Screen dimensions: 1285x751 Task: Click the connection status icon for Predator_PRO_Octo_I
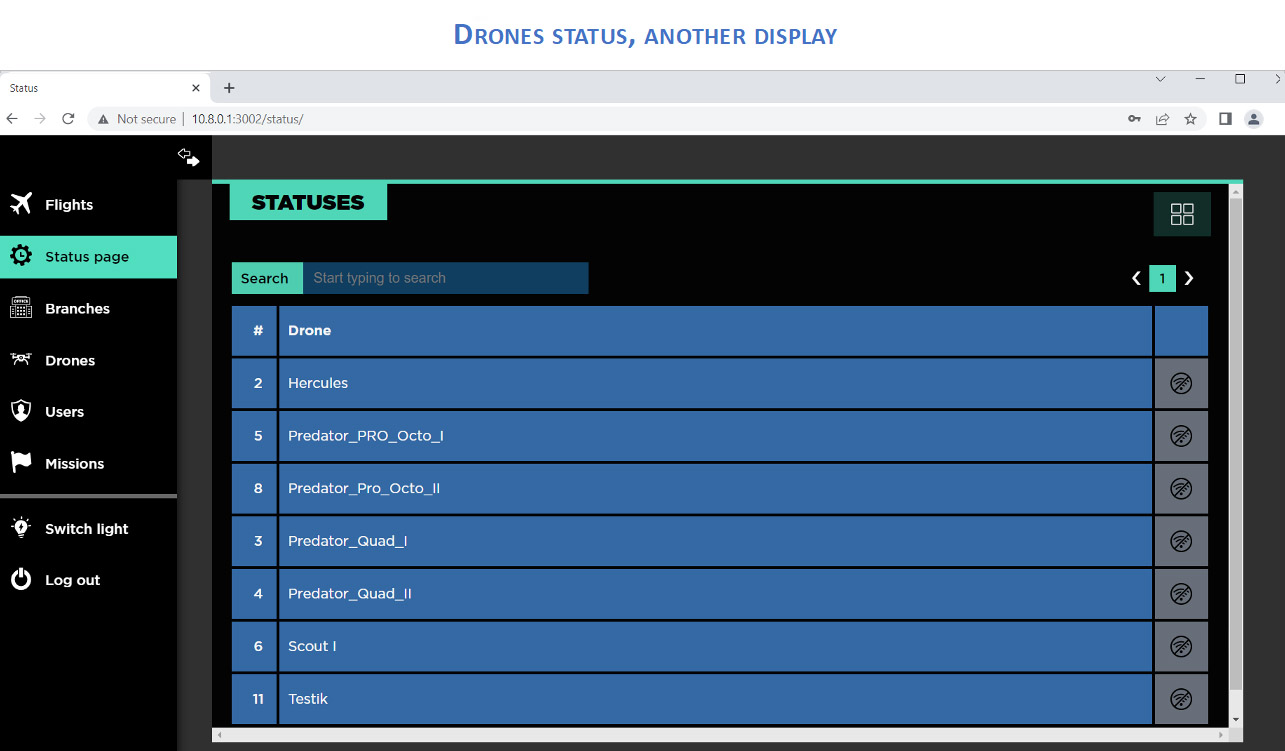(x=1181, y=436)
